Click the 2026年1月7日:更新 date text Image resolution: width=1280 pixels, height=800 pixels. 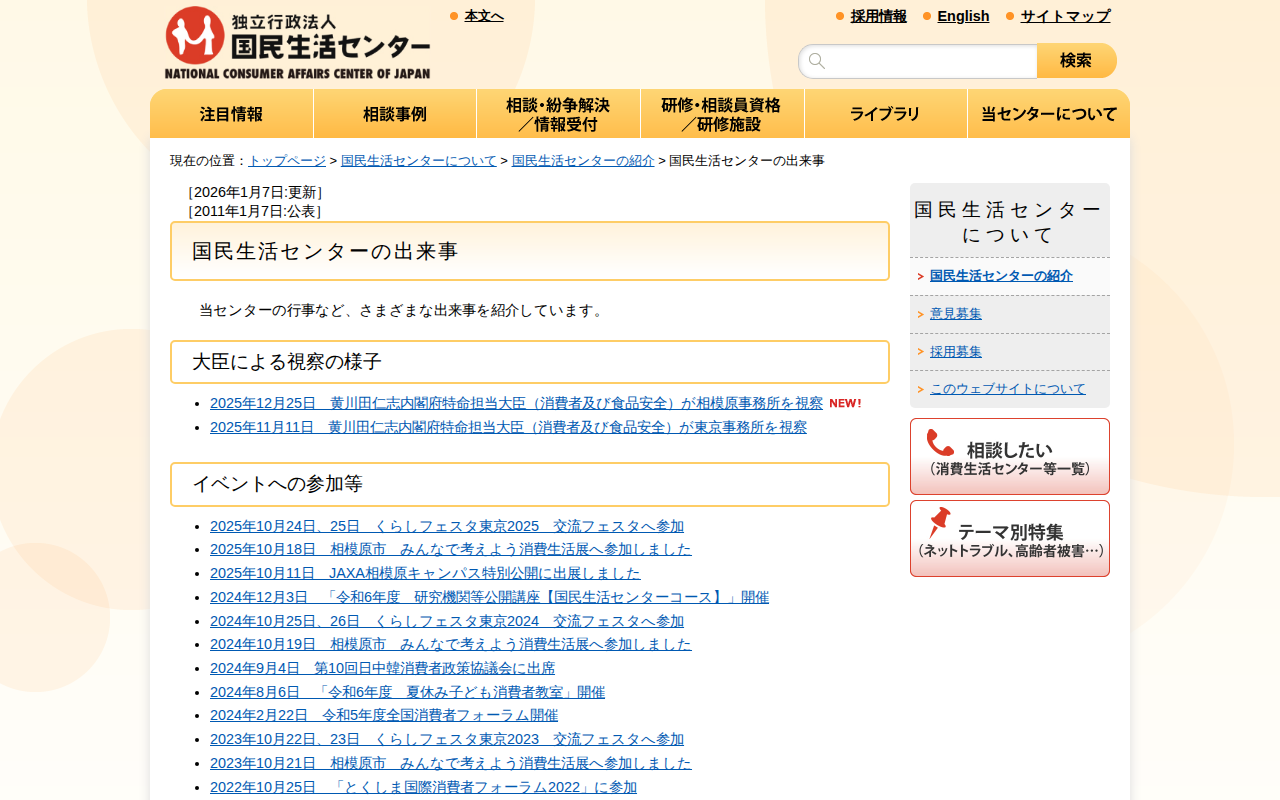(x=255, y=192)
